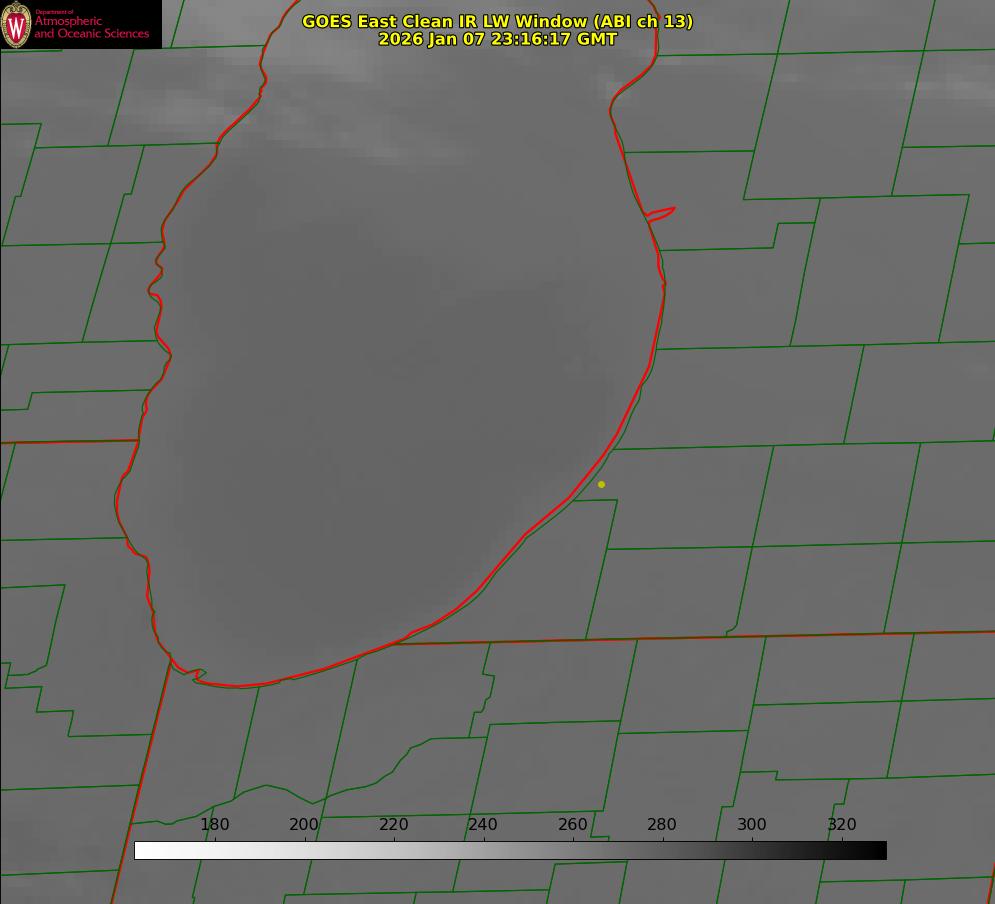Click the 320 colorbar label
995x904 pixels.
(842, 824)
